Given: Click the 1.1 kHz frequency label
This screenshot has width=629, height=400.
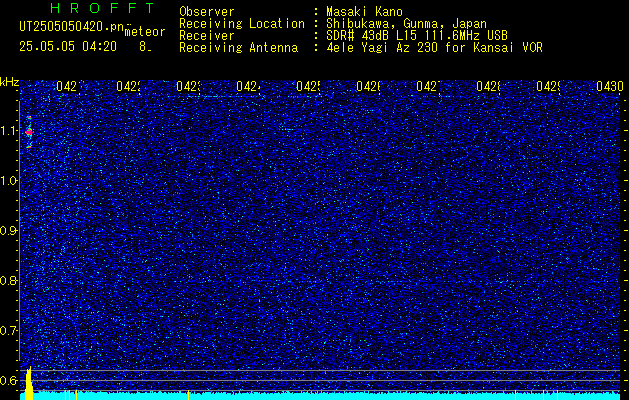Looking at the screenshot, I should pyautogui.click(x=10, y=130).
